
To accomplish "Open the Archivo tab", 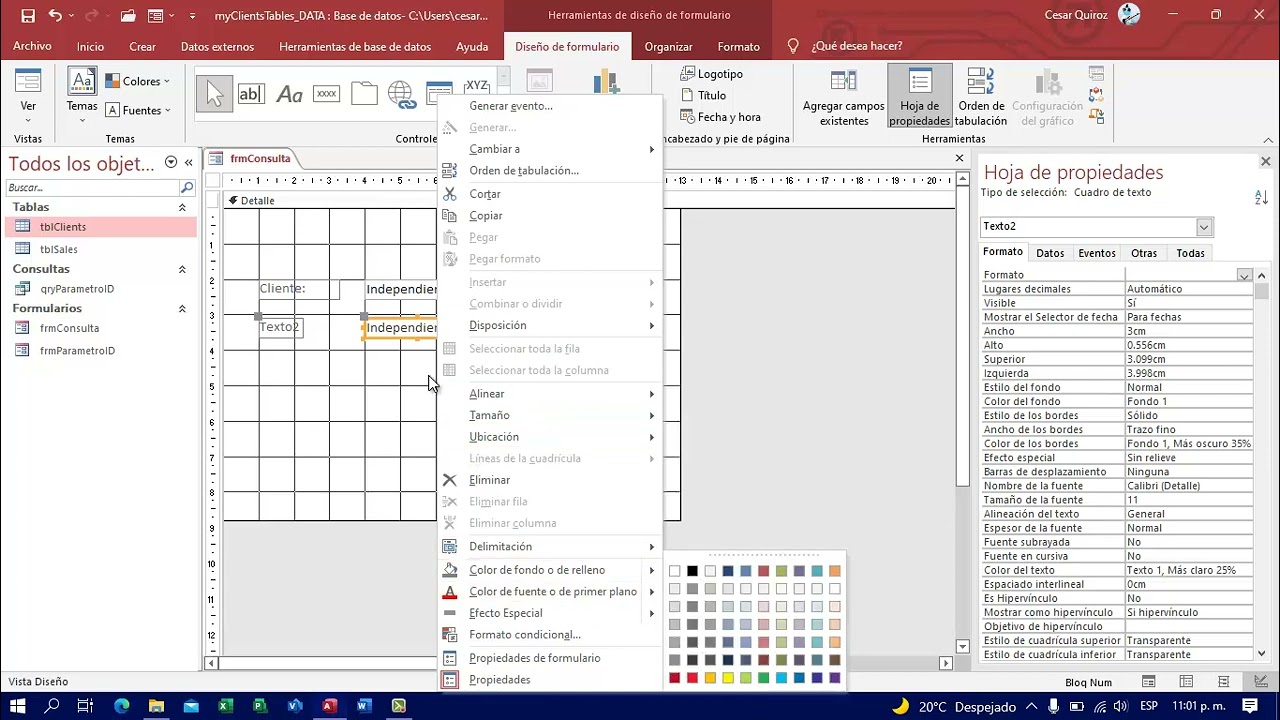I will [x=32, y=46].
